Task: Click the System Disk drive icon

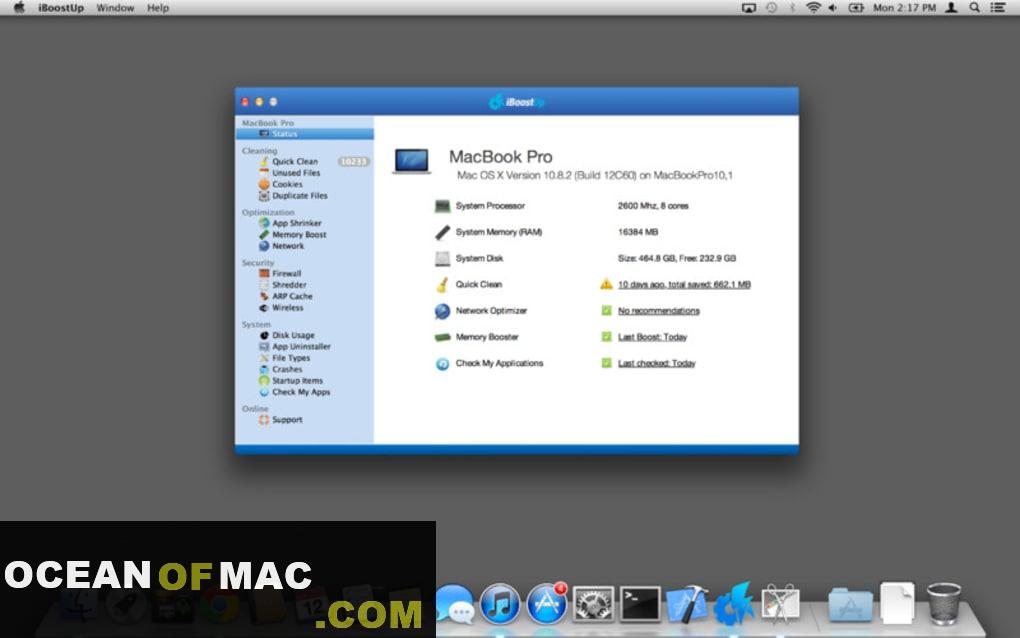Action: 442,258
